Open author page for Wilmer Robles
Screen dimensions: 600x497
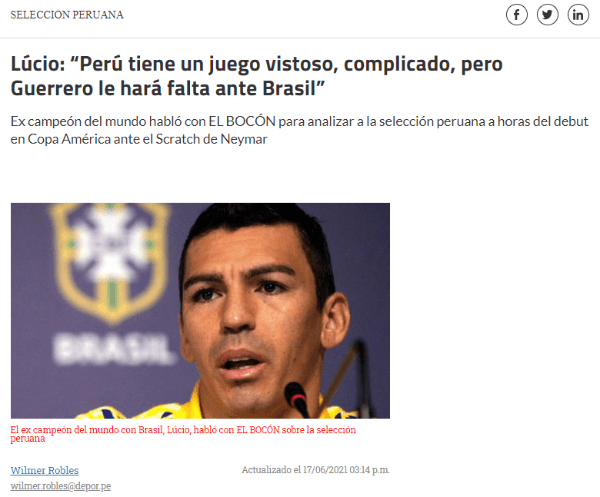pos(44,470)
